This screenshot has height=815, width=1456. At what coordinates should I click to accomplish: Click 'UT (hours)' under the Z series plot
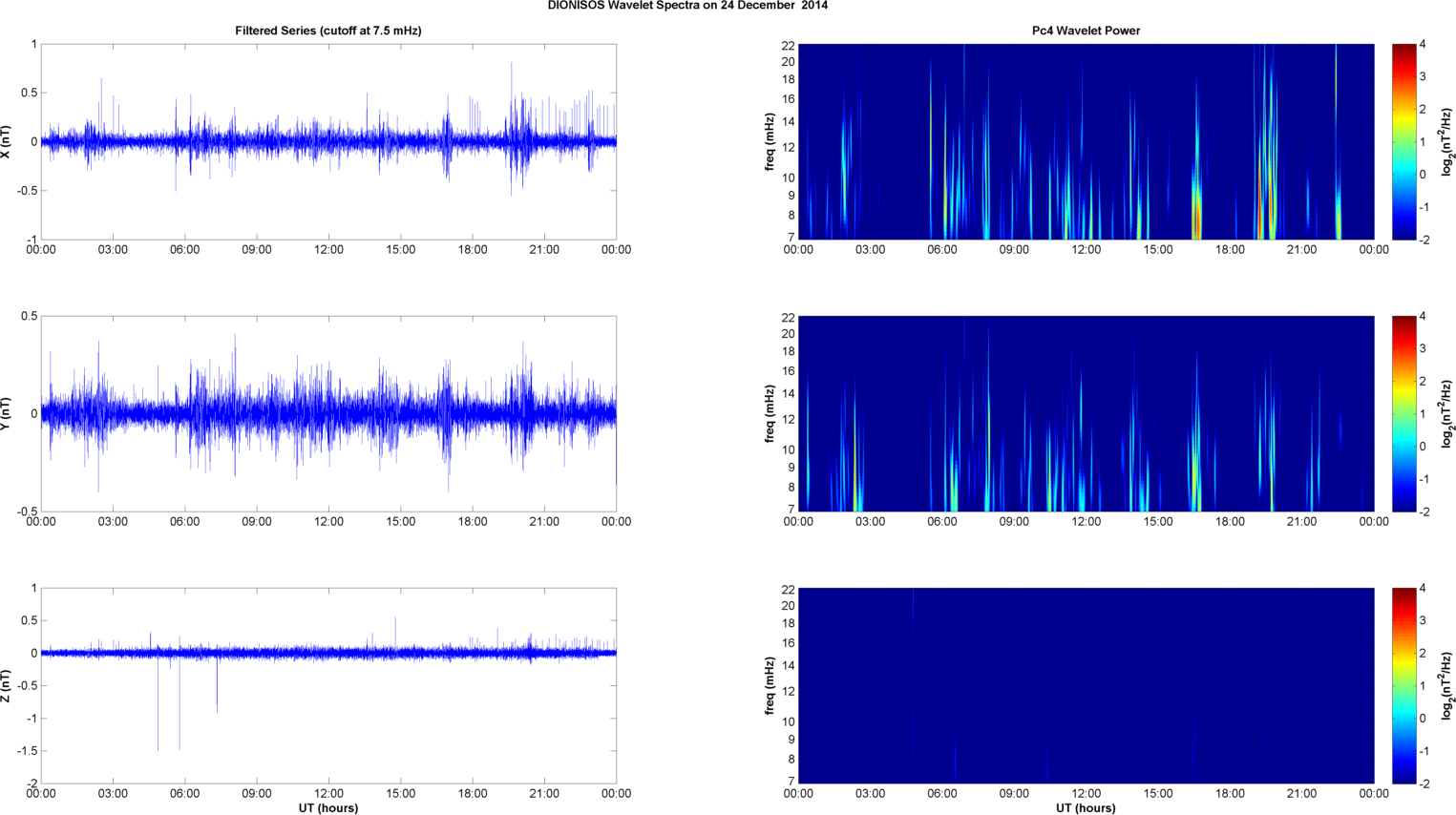tap(328, 808)
